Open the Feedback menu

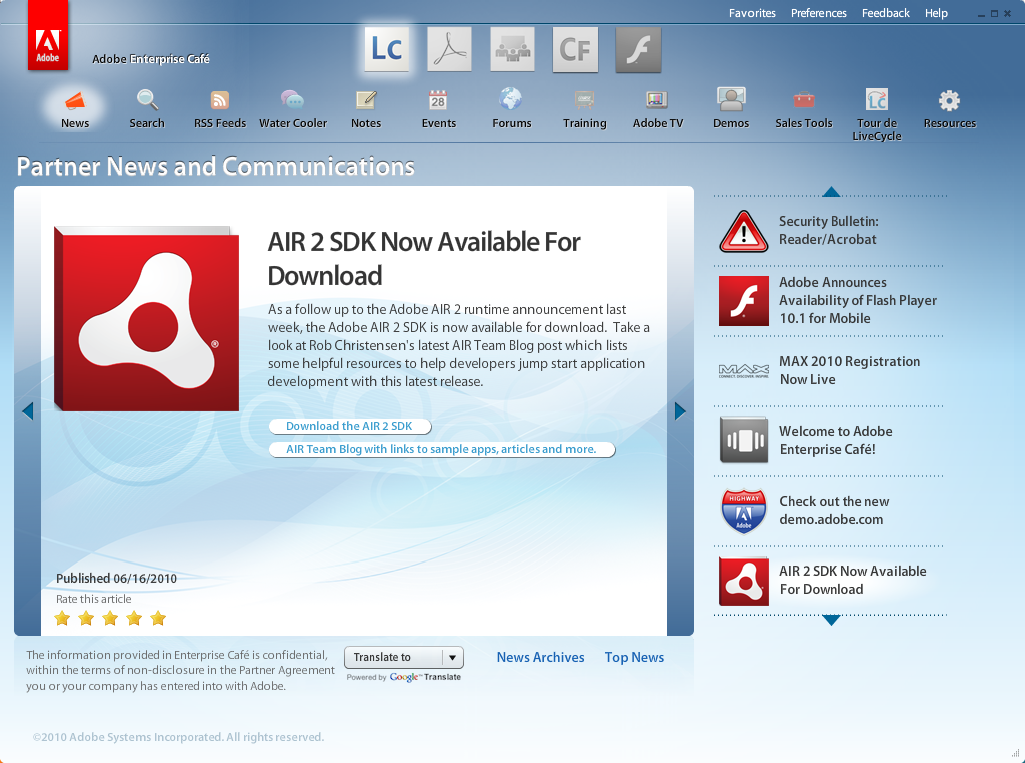click(885, 13)
